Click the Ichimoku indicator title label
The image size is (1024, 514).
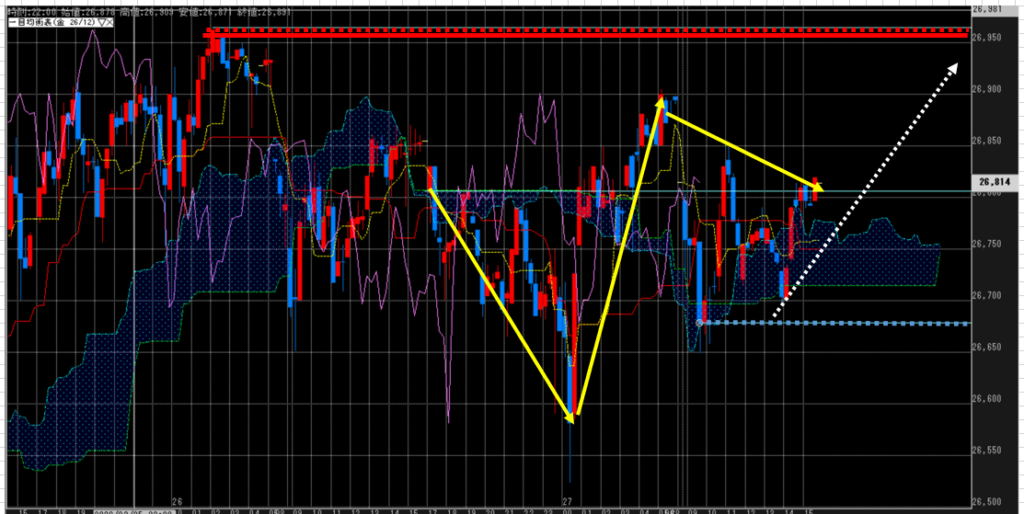coord(50,19)
